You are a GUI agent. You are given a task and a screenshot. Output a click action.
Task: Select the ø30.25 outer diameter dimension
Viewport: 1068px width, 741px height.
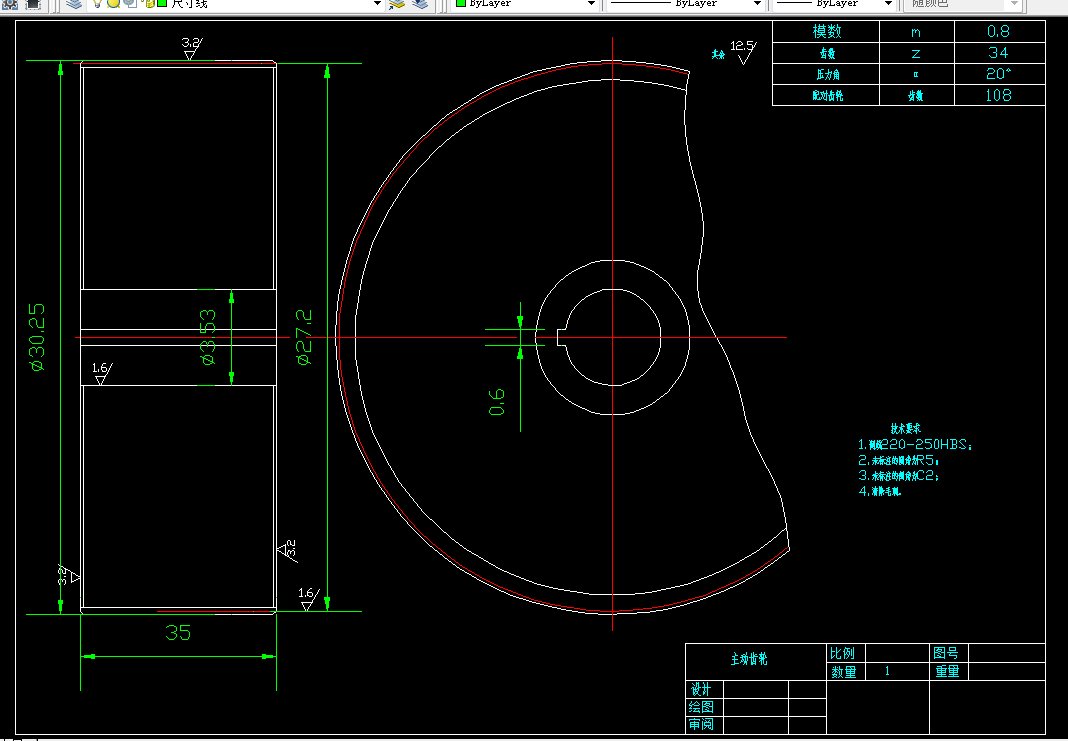(37, 336)
